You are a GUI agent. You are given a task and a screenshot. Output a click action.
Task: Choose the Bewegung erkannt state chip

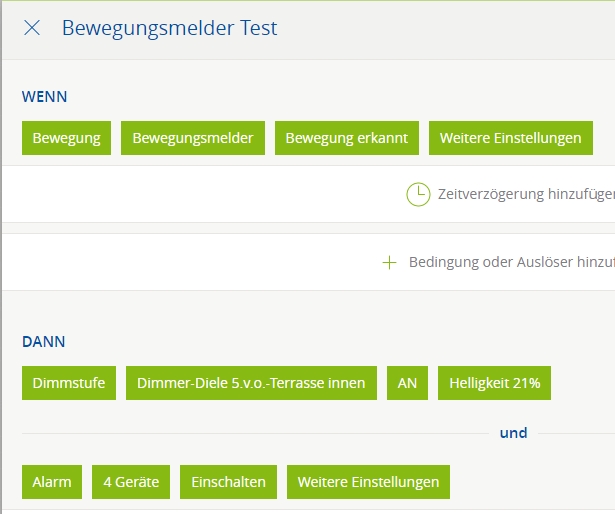pyautogui.click(x=347, y=138)
